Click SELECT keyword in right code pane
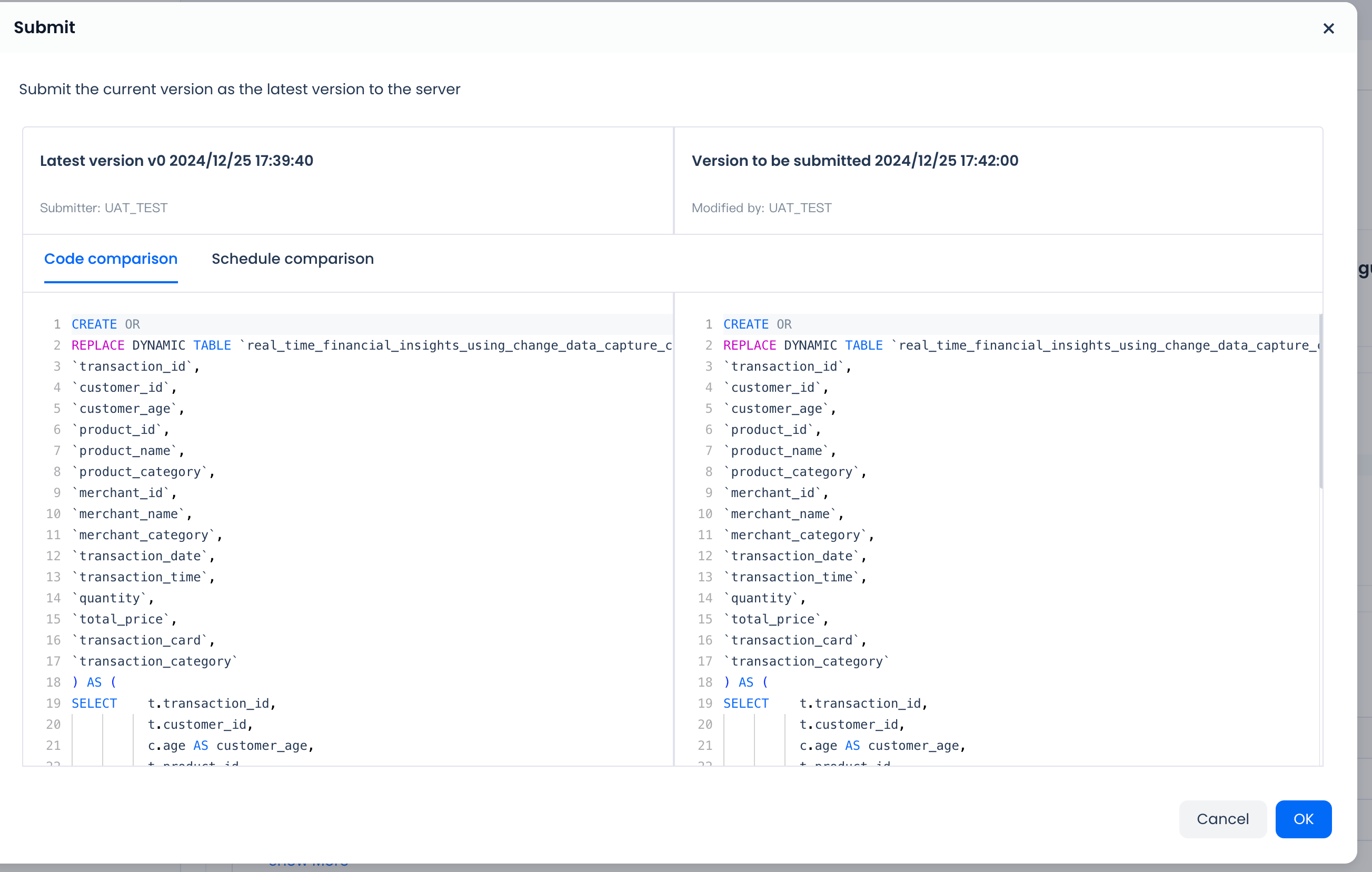The height and width of the screenshot is (872, 1372). 745,703
